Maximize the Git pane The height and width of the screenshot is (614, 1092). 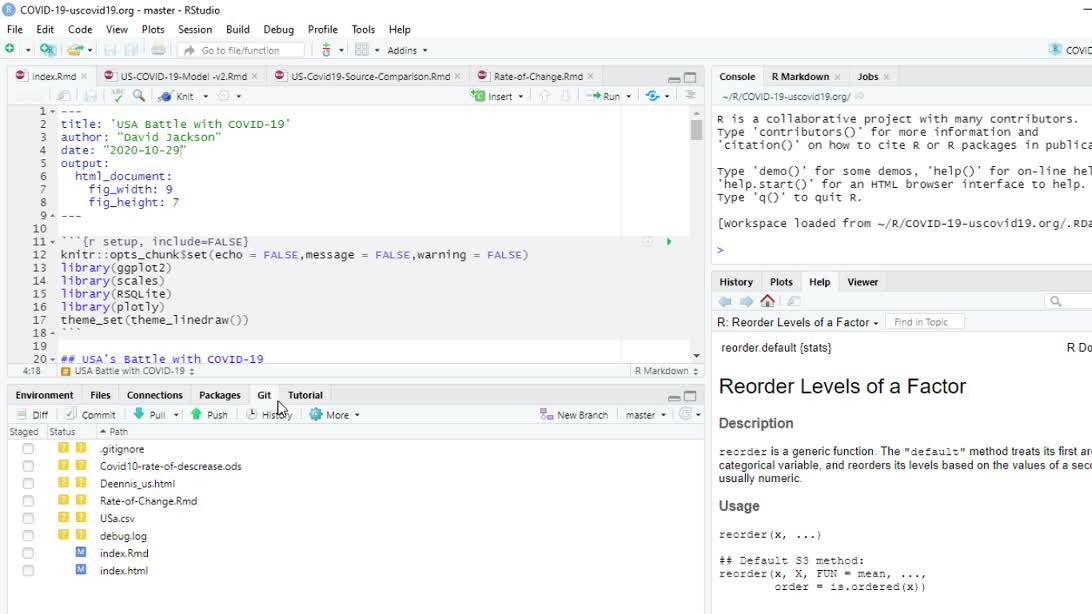(x=690, y=396)
